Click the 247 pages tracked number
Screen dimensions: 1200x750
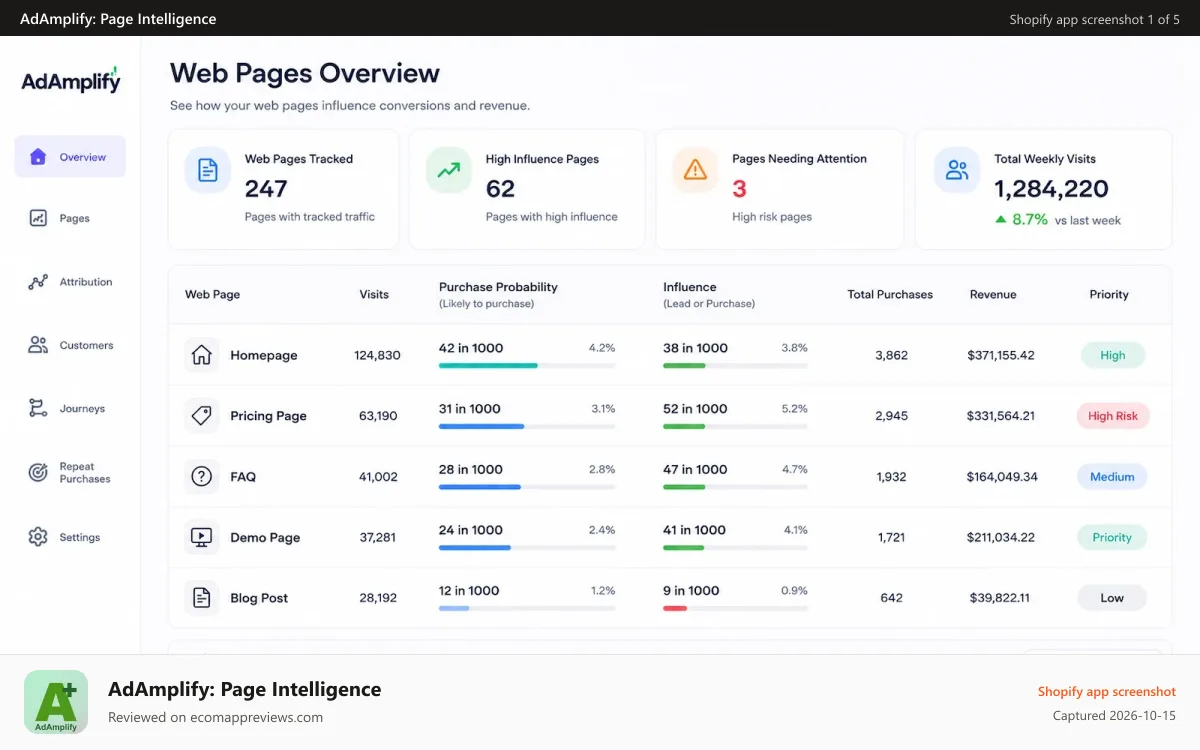[266, 188]
